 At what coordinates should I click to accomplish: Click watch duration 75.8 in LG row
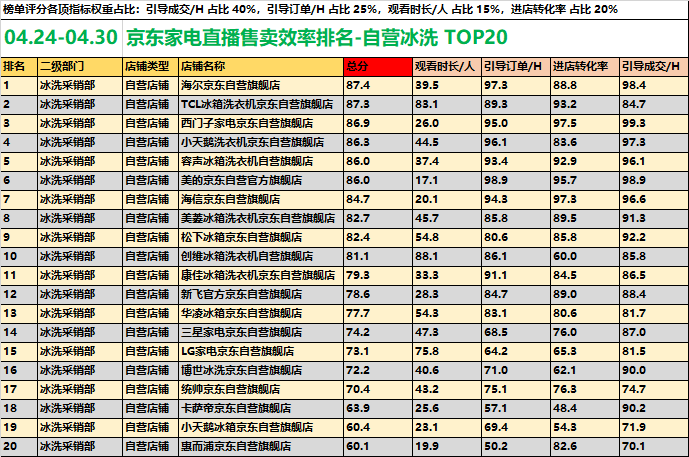447,351
